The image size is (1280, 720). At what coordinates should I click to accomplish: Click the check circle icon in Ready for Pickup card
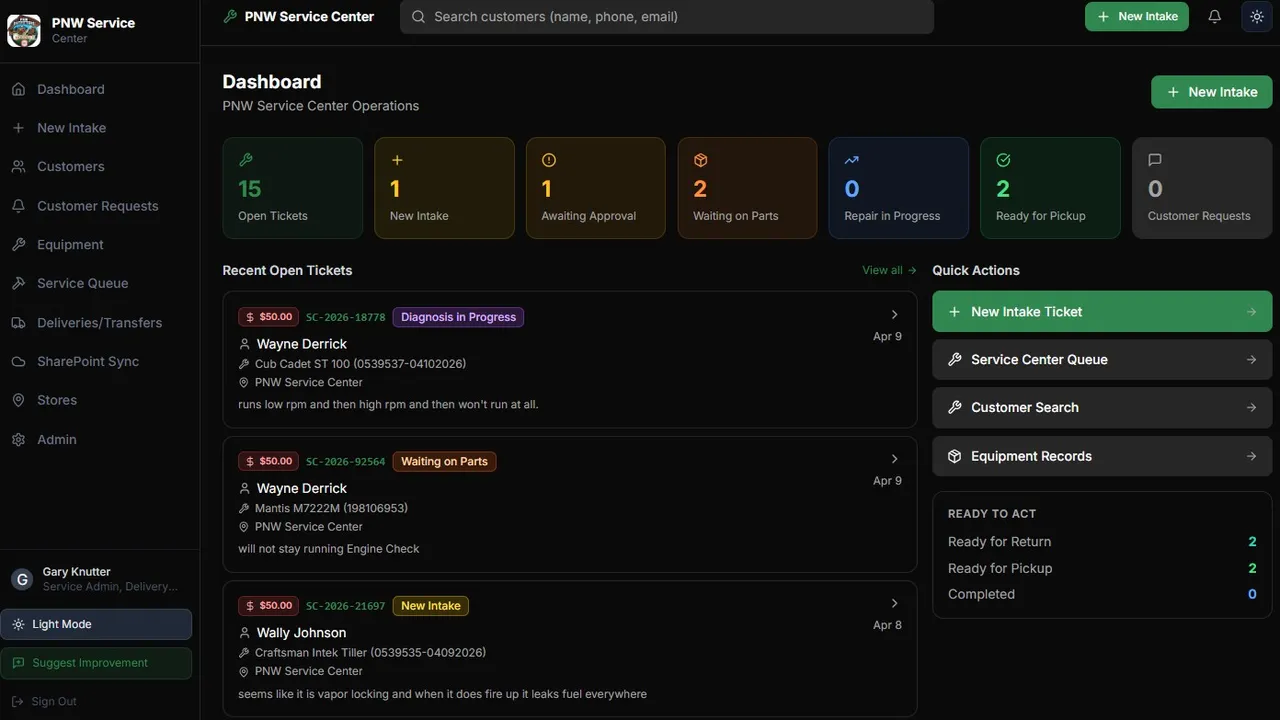pyautogui.click(x=1003, y=160)
